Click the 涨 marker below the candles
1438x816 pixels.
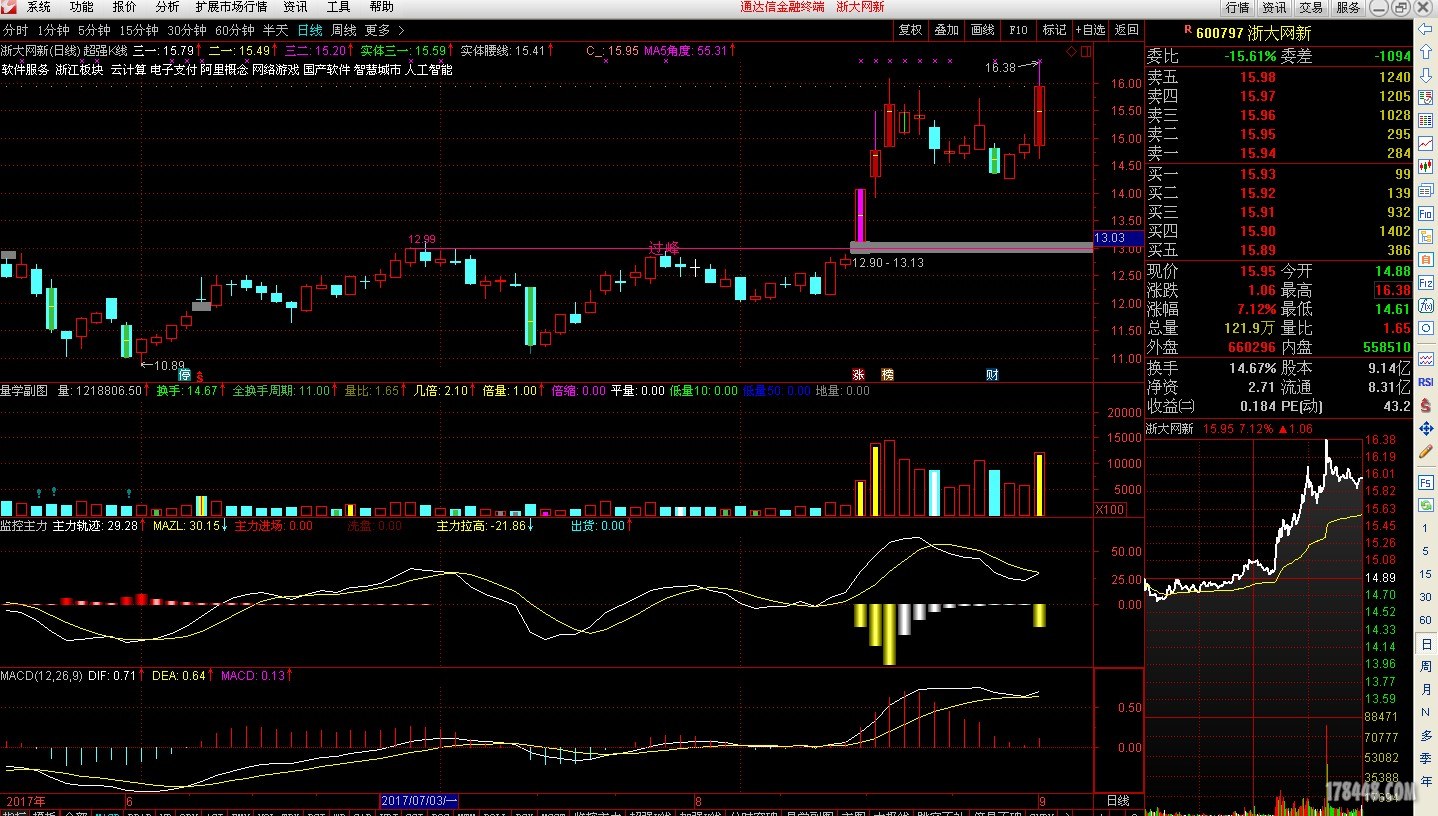pos(858,375)
